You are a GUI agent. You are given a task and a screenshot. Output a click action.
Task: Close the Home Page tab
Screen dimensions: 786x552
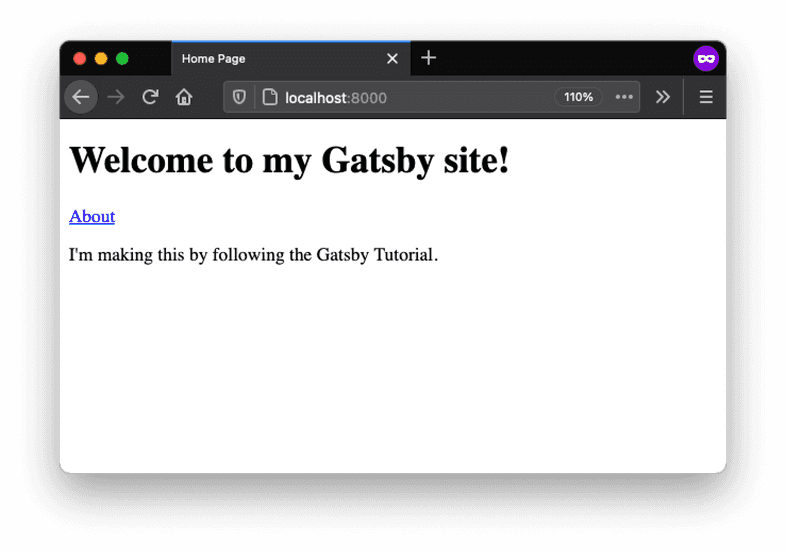[x=392, y=59]
